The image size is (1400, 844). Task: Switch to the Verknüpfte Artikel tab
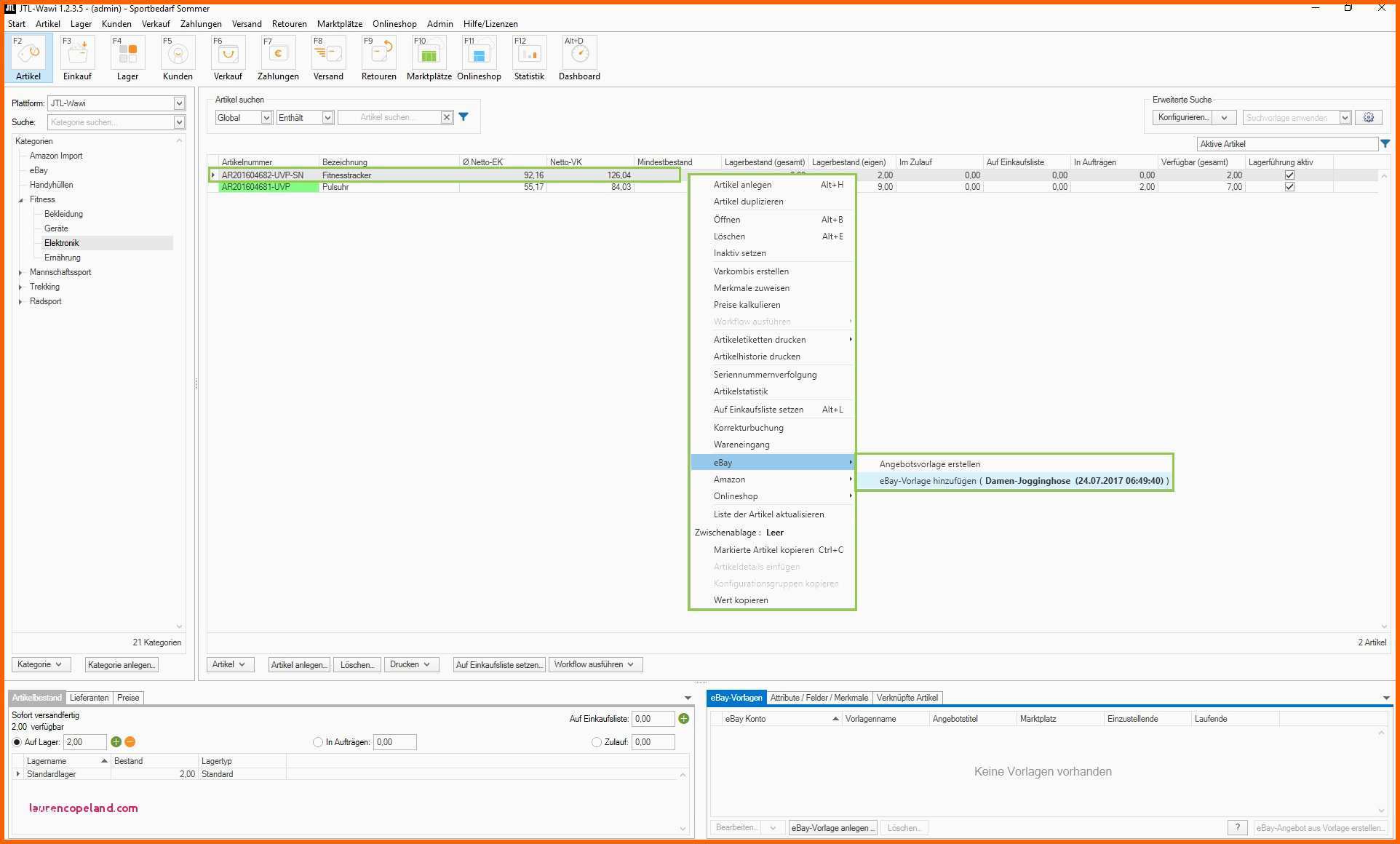pos(907,698)
